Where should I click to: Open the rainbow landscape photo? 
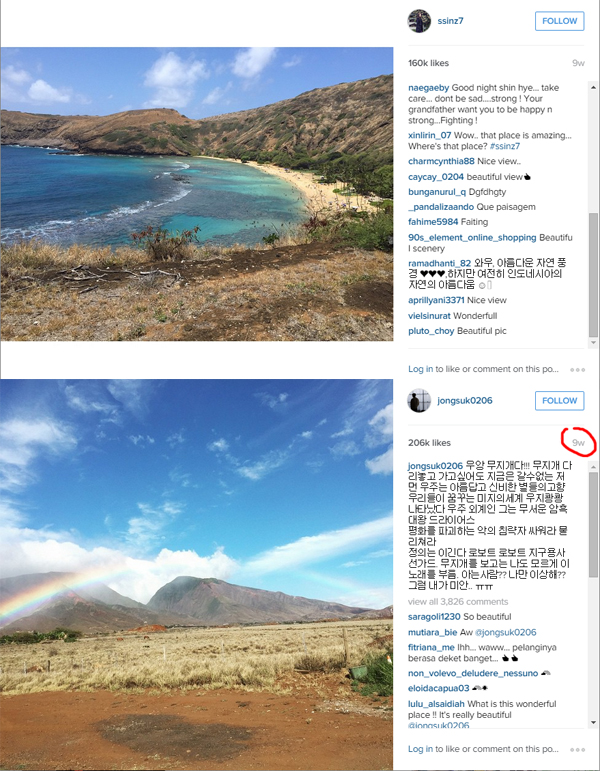click(x=197, y=574)
